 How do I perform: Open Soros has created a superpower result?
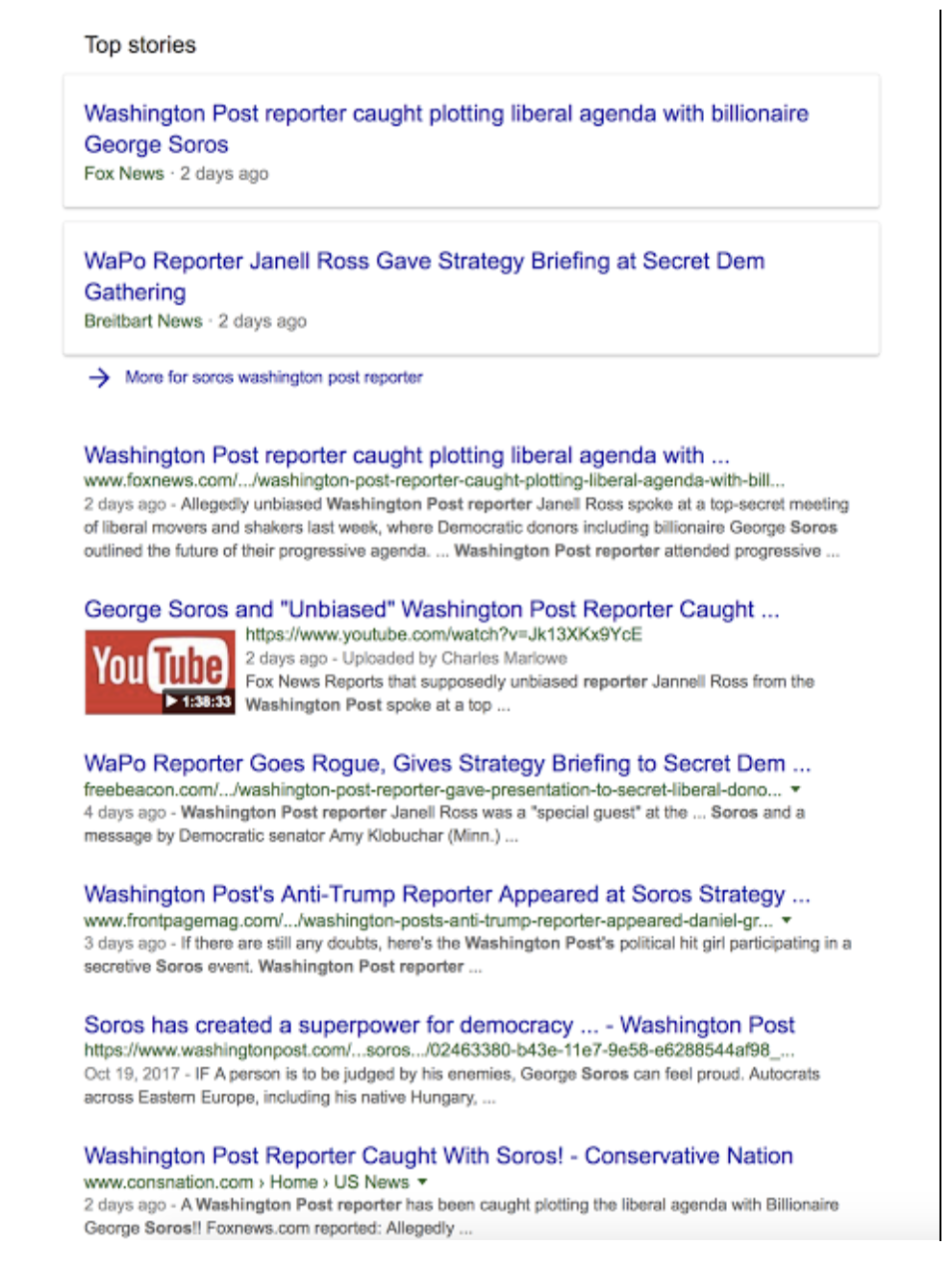(x=439, y=1025)
